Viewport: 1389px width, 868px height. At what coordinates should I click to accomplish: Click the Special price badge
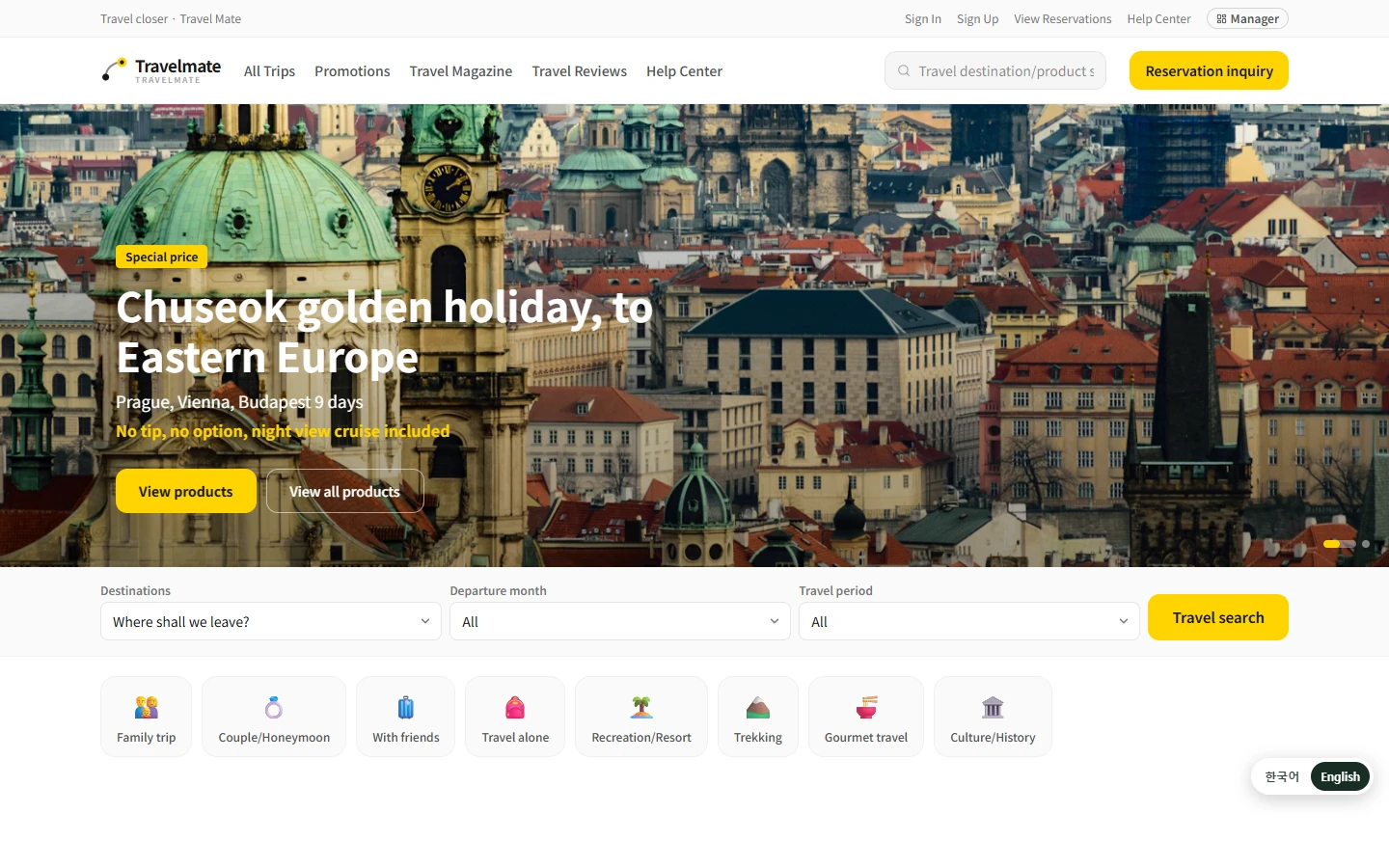click(162, 257)
